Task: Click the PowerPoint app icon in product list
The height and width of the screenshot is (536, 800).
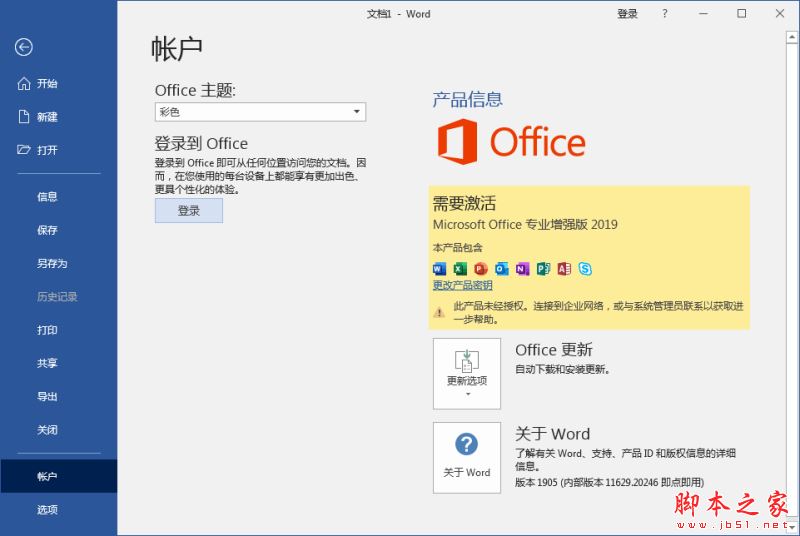Action: pos(481,269)
